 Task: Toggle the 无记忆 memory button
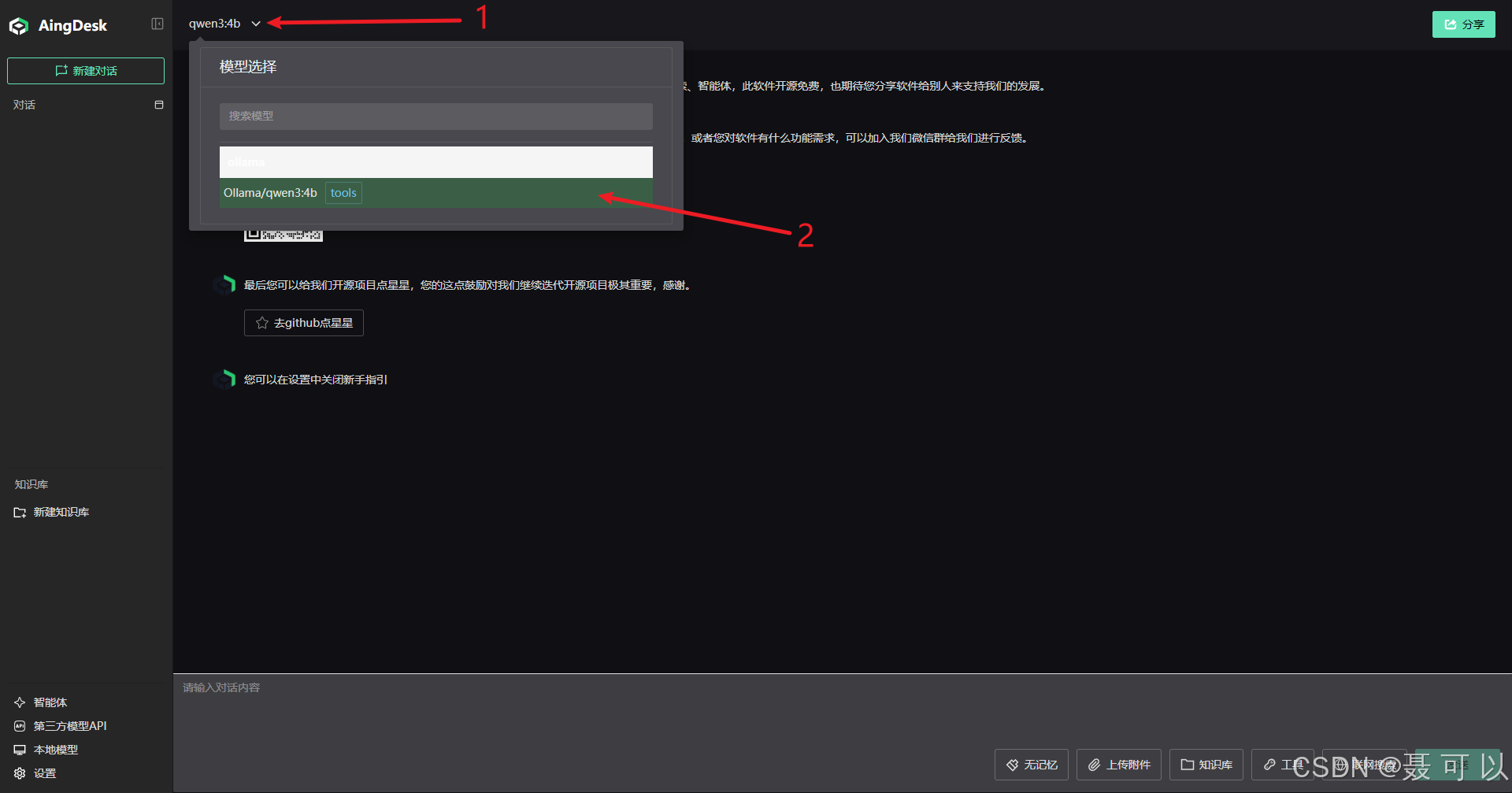pyautogui.click(x=1032, y=765)
